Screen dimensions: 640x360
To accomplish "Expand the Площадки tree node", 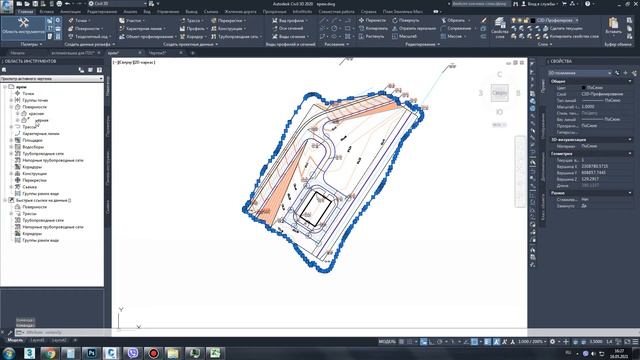I will pos(11,140).
